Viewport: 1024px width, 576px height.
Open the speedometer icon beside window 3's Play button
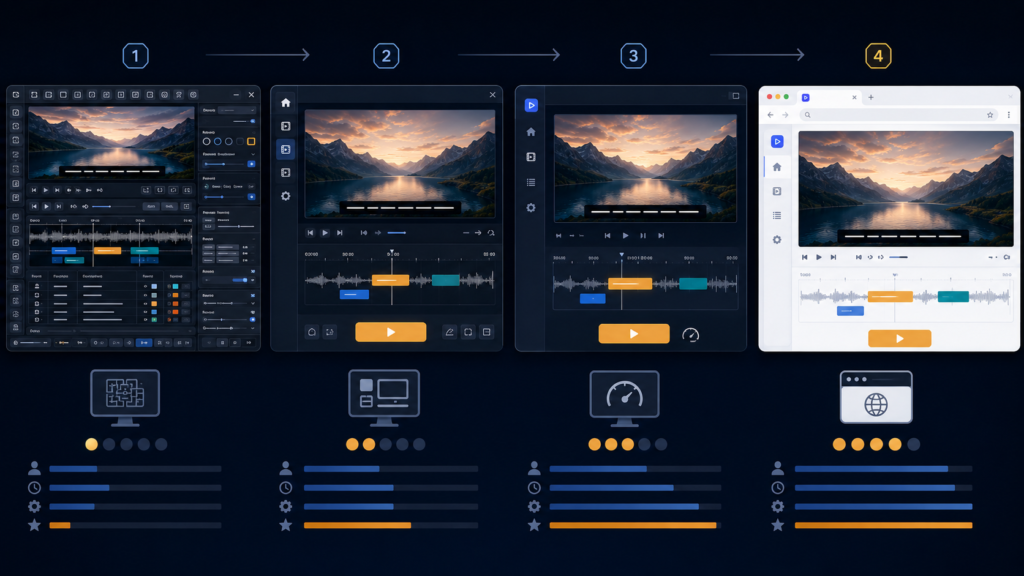690,335
